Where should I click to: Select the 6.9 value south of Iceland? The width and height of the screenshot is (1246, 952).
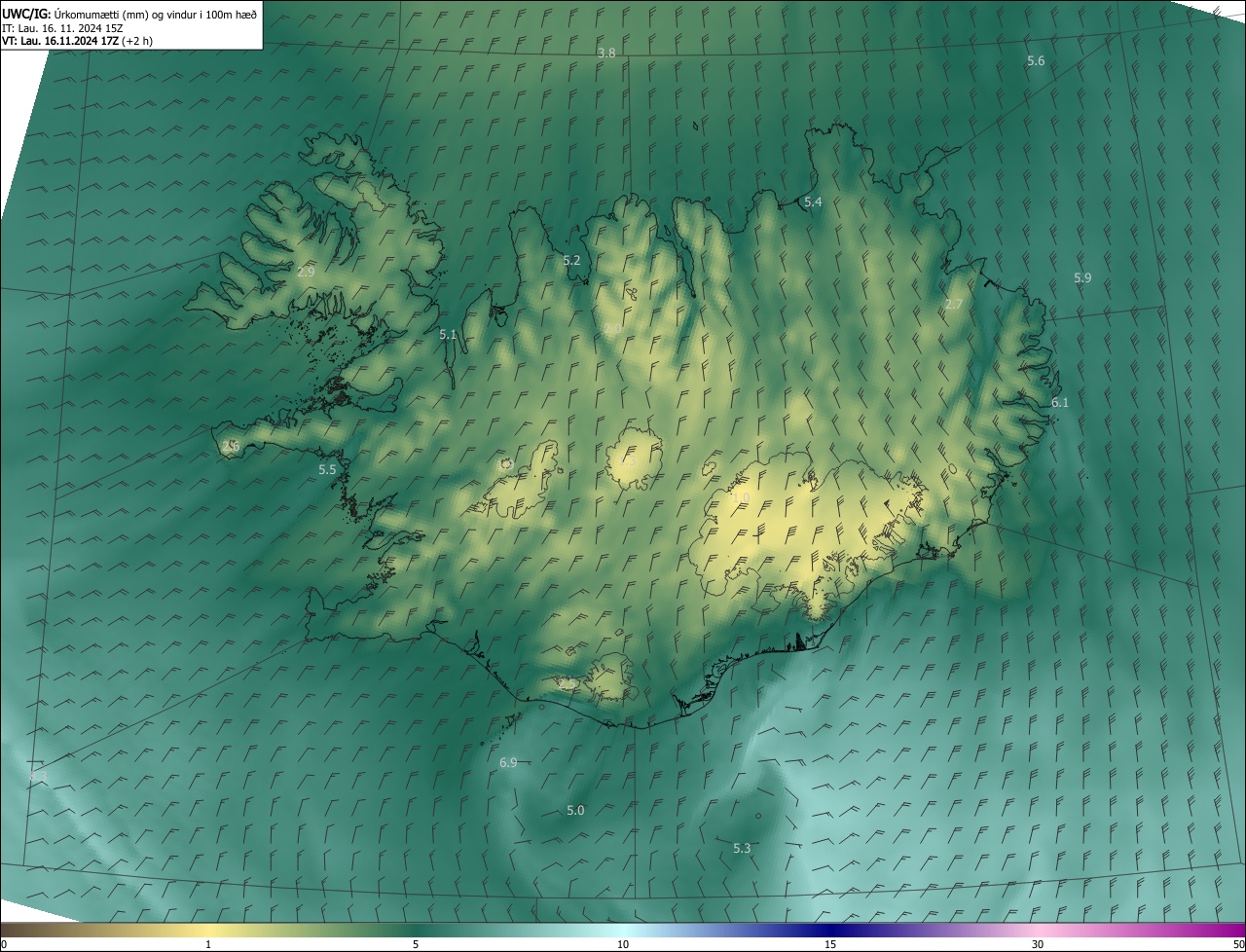508,763
